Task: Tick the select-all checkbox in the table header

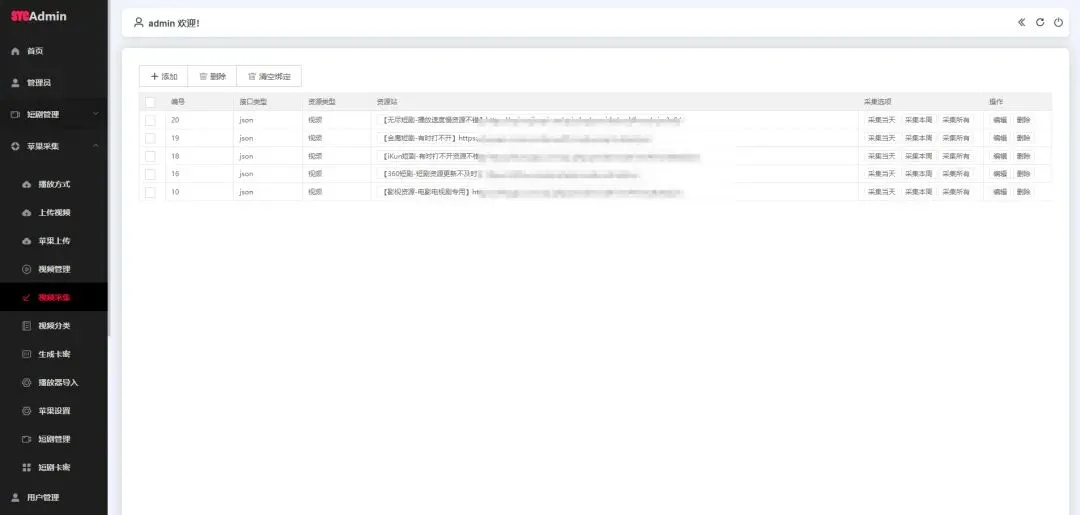Action: pos(150,102)
